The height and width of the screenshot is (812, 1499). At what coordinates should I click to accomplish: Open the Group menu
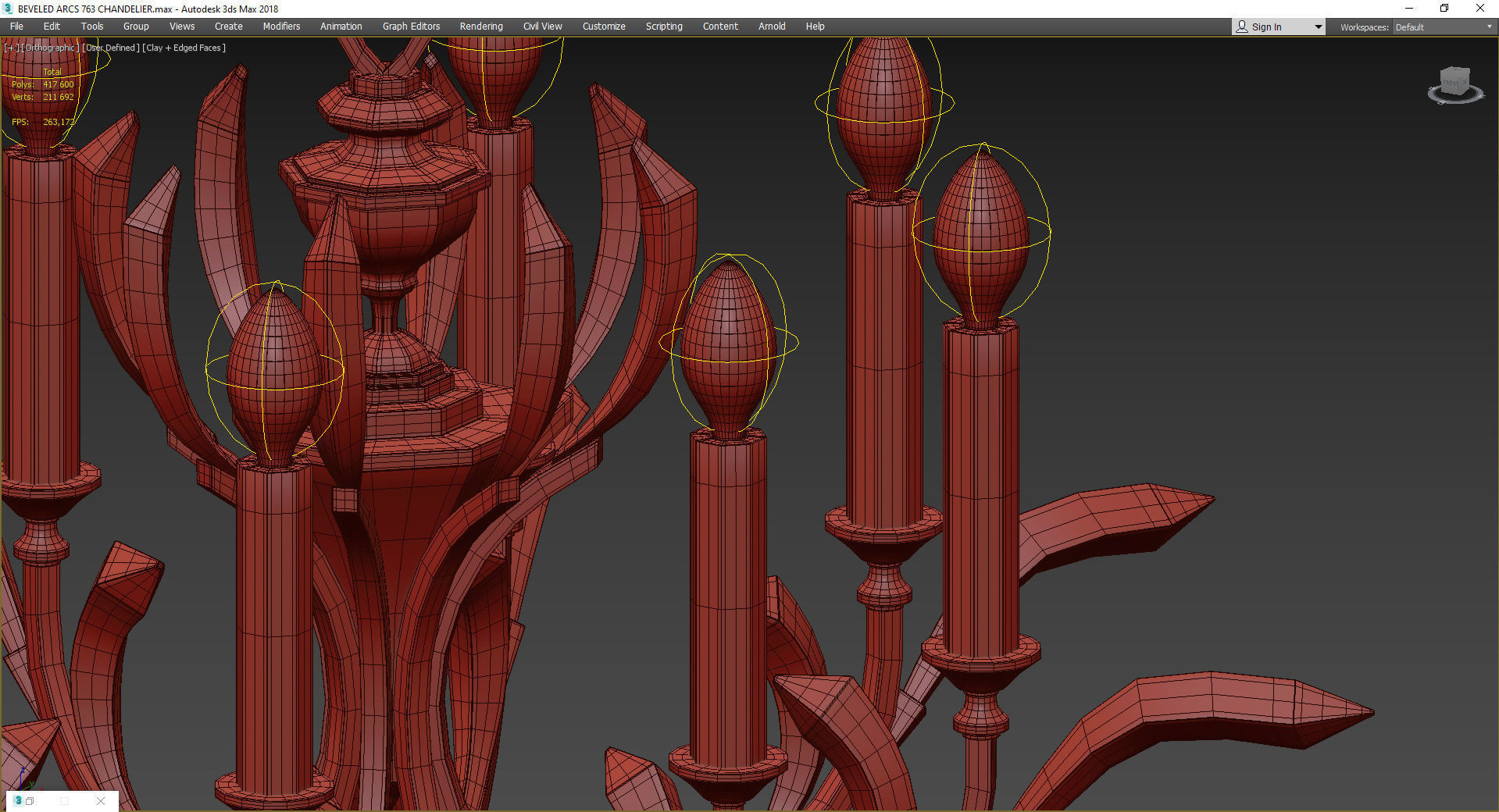136,27
